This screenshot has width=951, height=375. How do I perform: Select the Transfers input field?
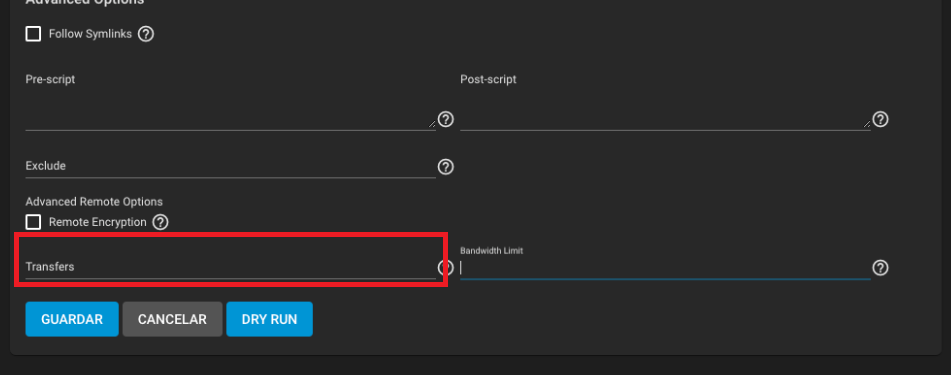coord(230,266)
